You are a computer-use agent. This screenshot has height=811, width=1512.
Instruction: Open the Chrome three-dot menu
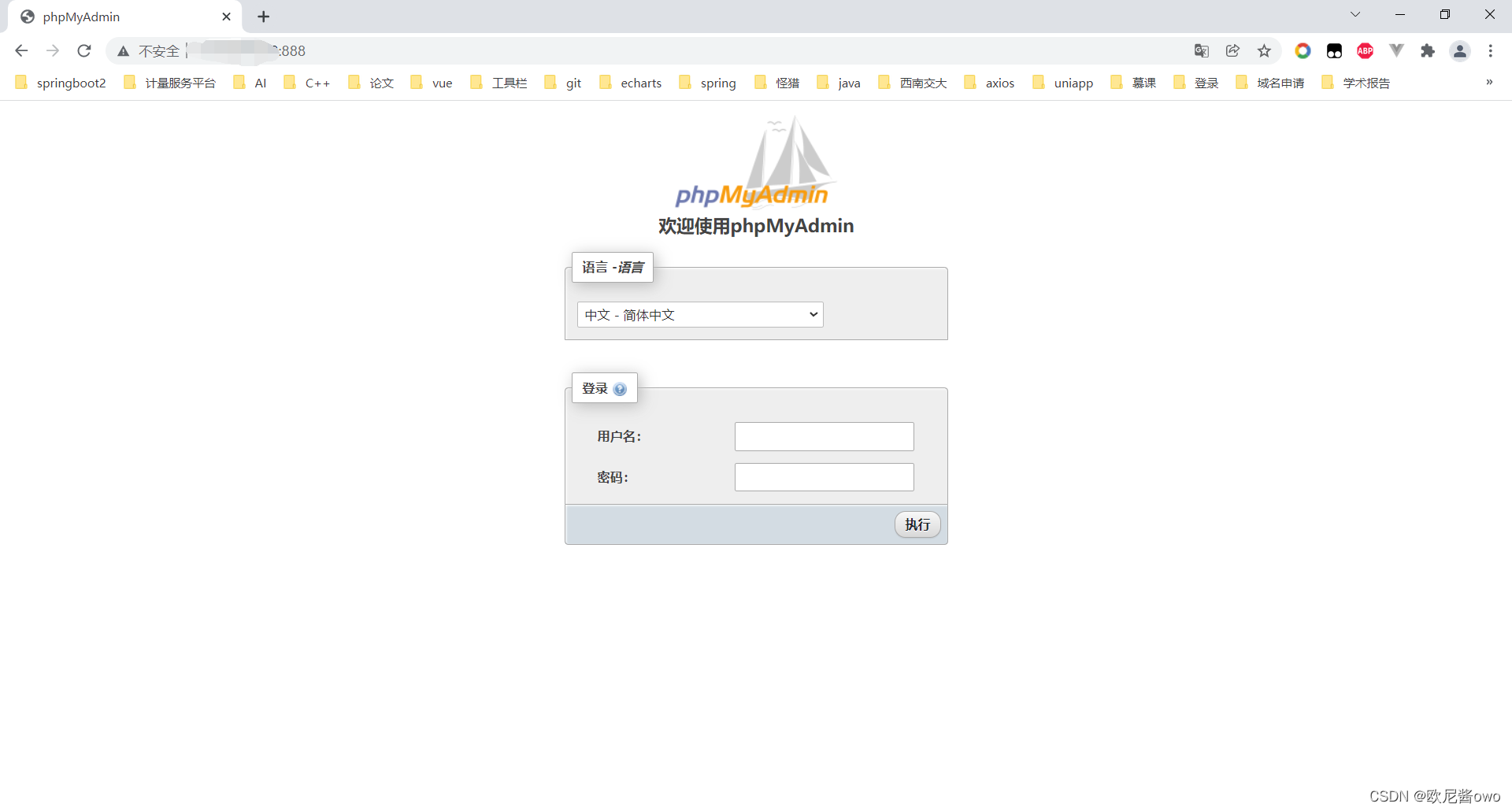(1491, 51)
